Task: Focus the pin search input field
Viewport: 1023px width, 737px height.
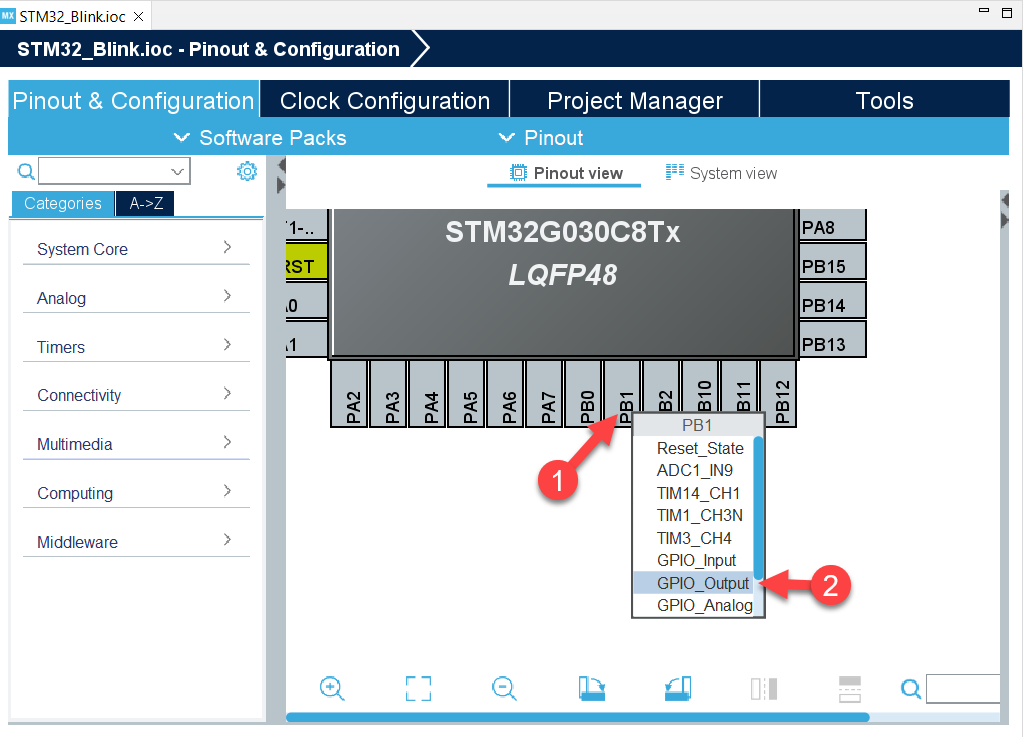Action: [x=963, y=688]
